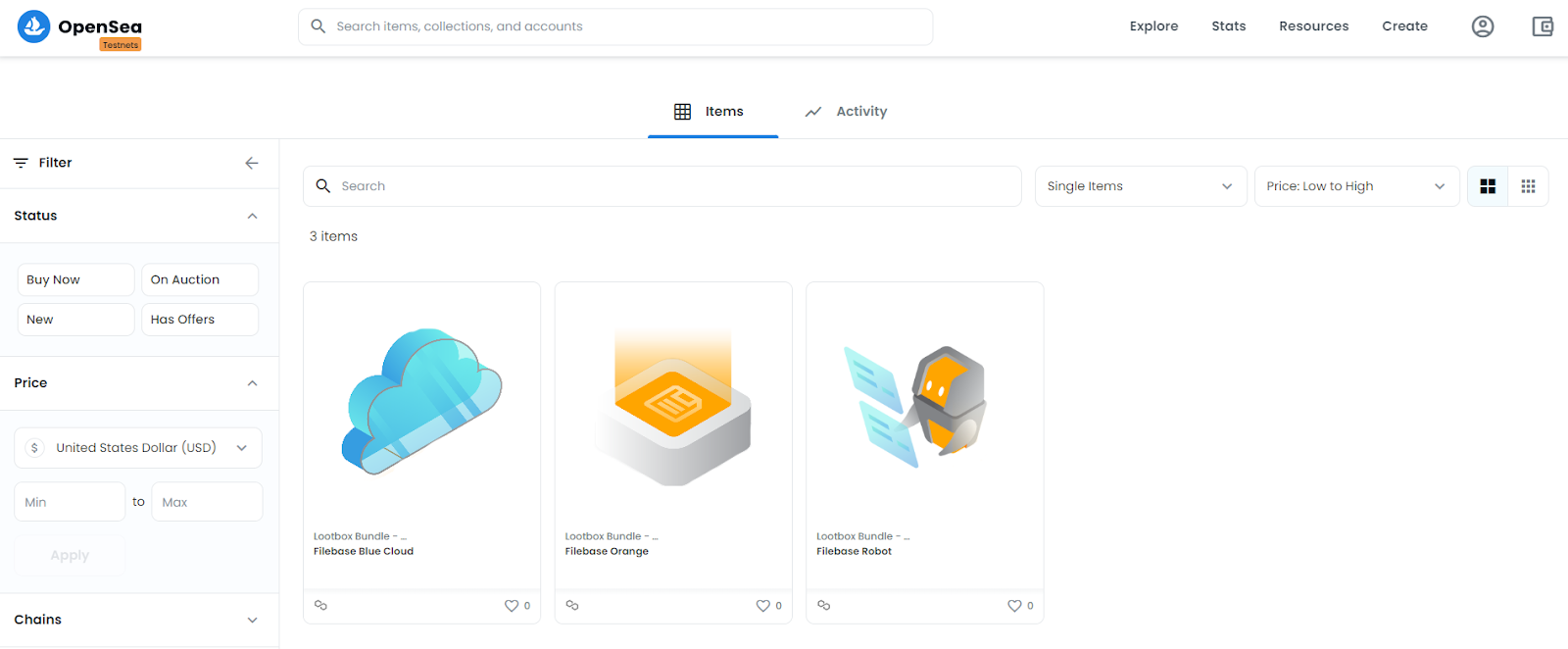Screen dimensions: 1568x649
Task: Click chain icon on Filebase Robot card
Action: [824, 606]
